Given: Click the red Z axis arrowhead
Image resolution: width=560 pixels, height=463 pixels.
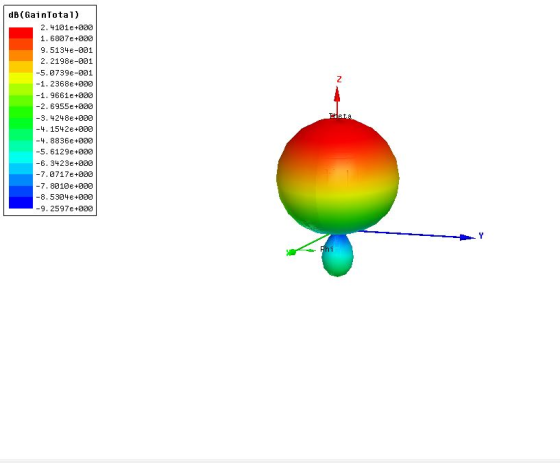Looking at the screenshot, I should (x=337, y=95).
